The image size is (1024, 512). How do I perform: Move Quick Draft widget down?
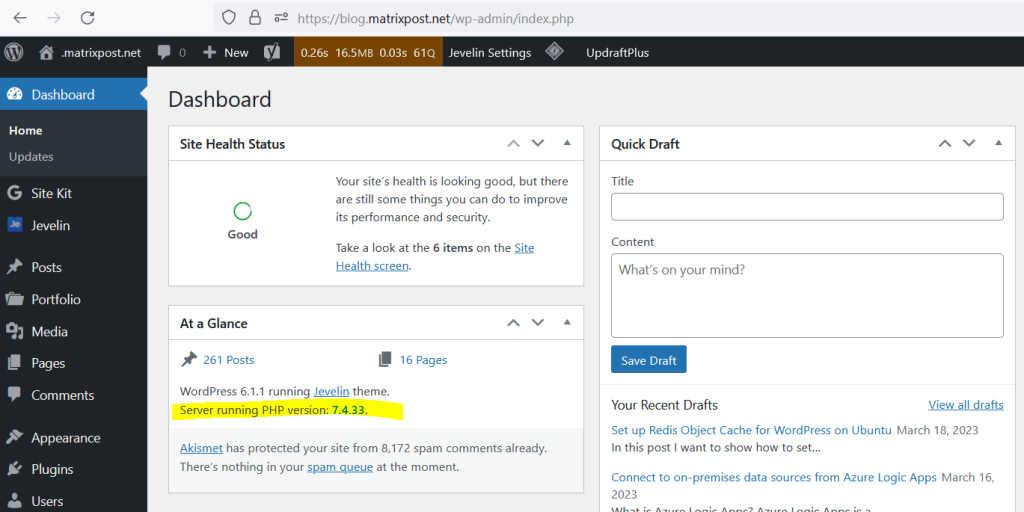click(x=969, y=144)
